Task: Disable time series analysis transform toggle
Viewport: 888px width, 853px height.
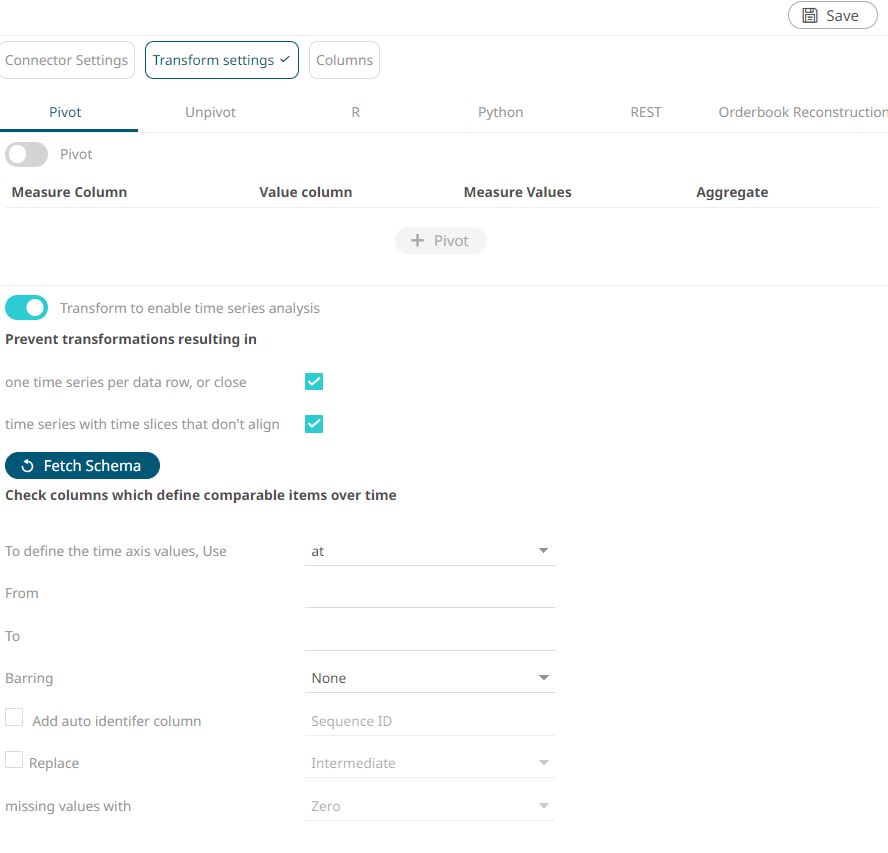Action: coord(27,308)
